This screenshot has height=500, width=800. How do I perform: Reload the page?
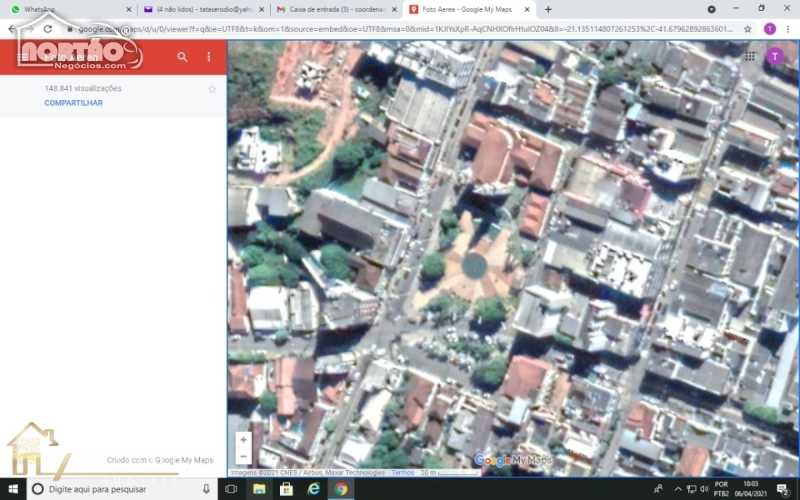coord(47,29)
